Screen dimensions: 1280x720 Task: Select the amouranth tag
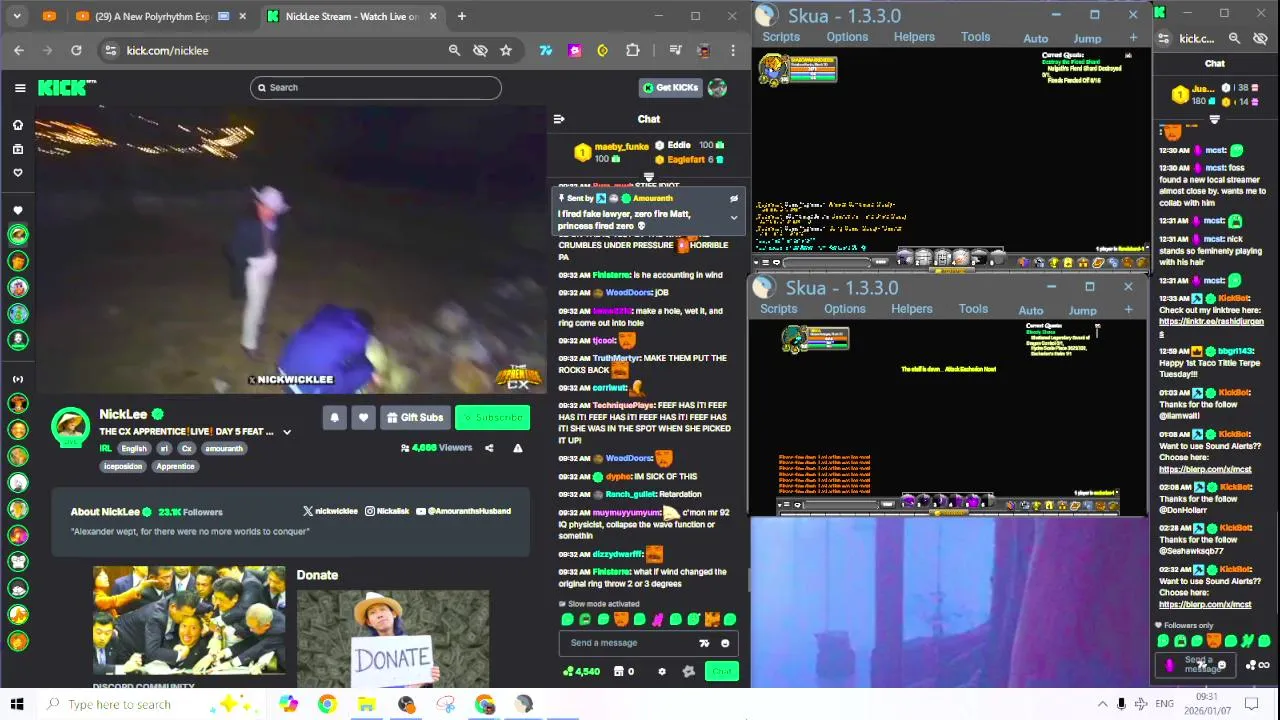tap(224, 449)
